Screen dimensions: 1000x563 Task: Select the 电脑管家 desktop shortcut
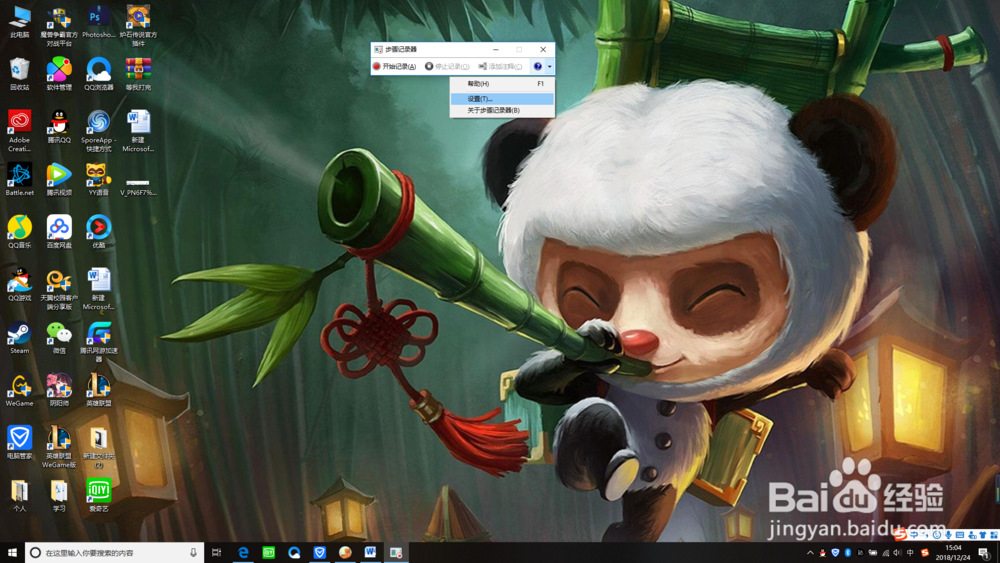coord(20,443)
